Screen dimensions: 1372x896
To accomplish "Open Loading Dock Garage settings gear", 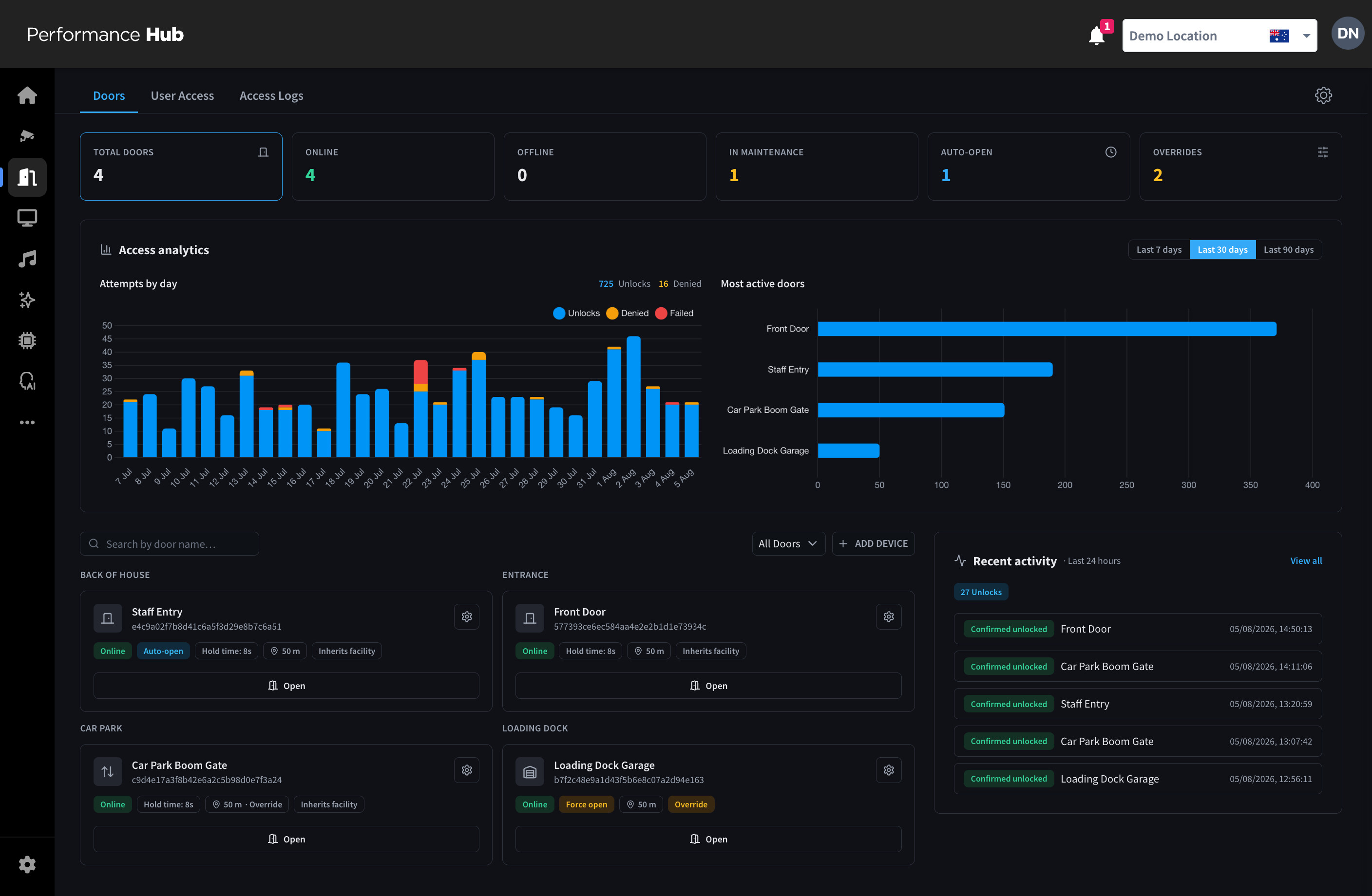I will 888,770.
